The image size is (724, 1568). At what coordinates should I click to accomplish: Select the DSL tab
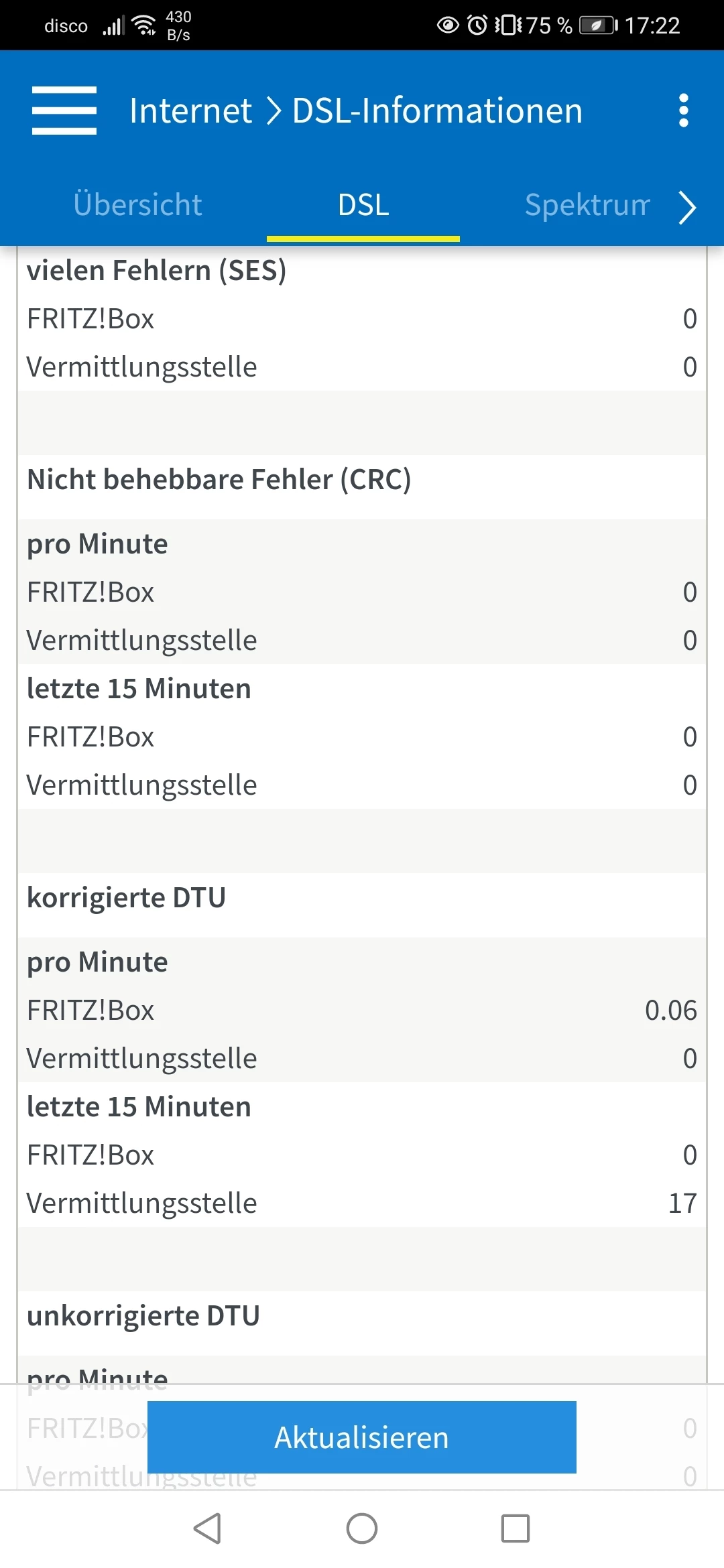point(363,204)
